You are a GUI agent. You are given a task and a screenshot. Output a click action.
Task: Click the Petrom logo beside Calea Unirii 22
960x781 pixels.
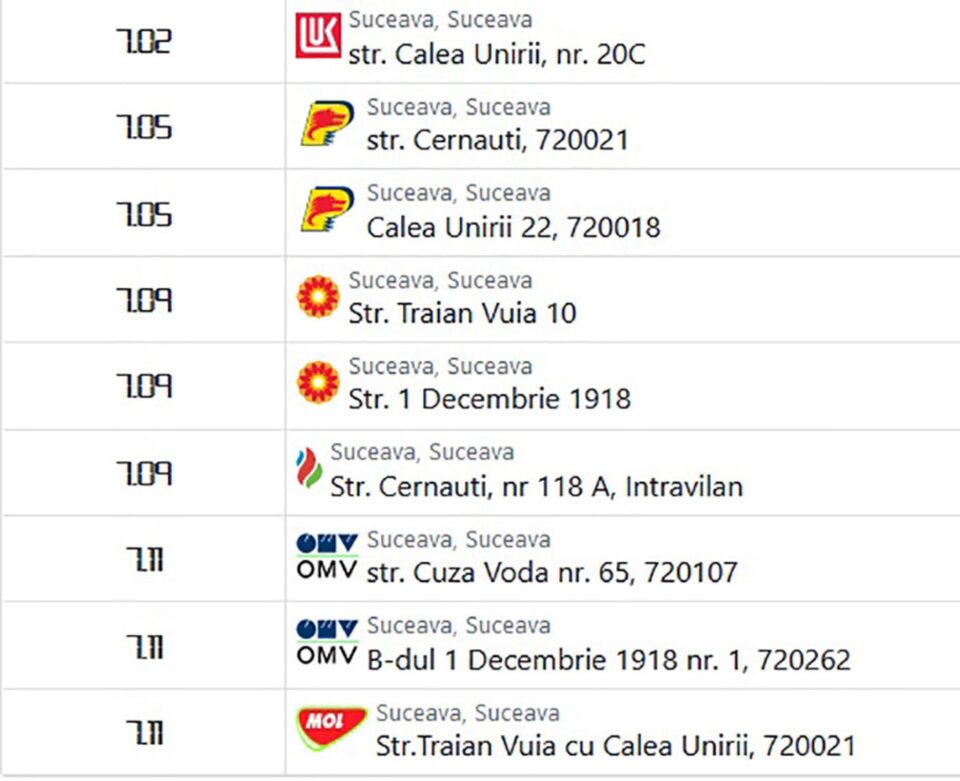pos(328,209)
